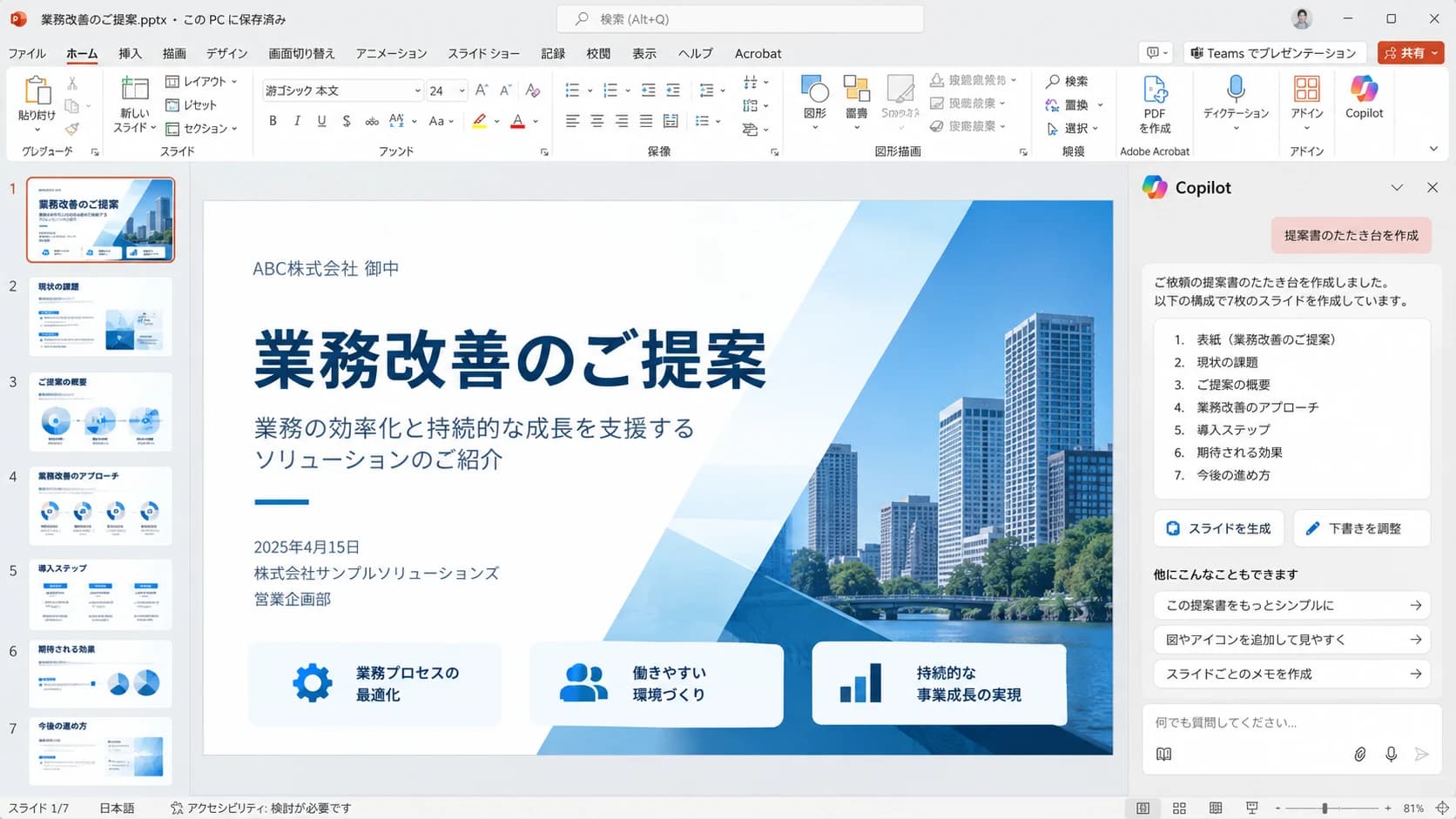Click the Copilot chat microphone icon
The width and height of the screenshot is (1456, 819).
coord(1391,755)
